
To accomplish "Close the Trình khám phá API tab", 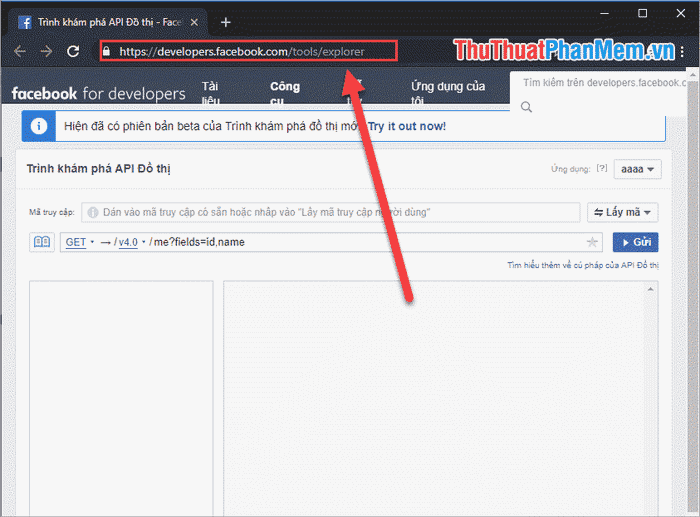I will [x=194, y=22].
